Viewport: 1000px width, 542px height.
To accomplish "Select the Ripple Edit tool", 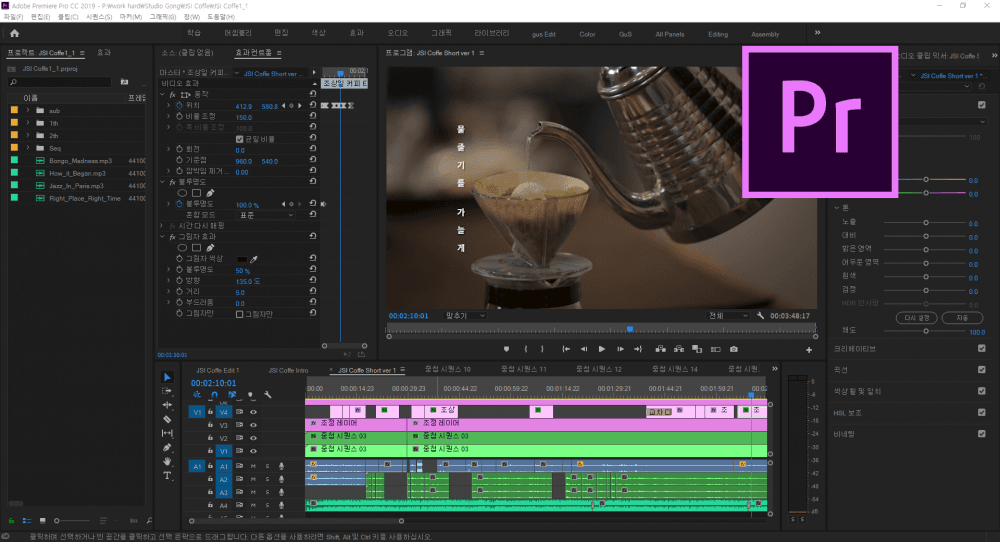I will pyautogui.click(x=167, y=405).
